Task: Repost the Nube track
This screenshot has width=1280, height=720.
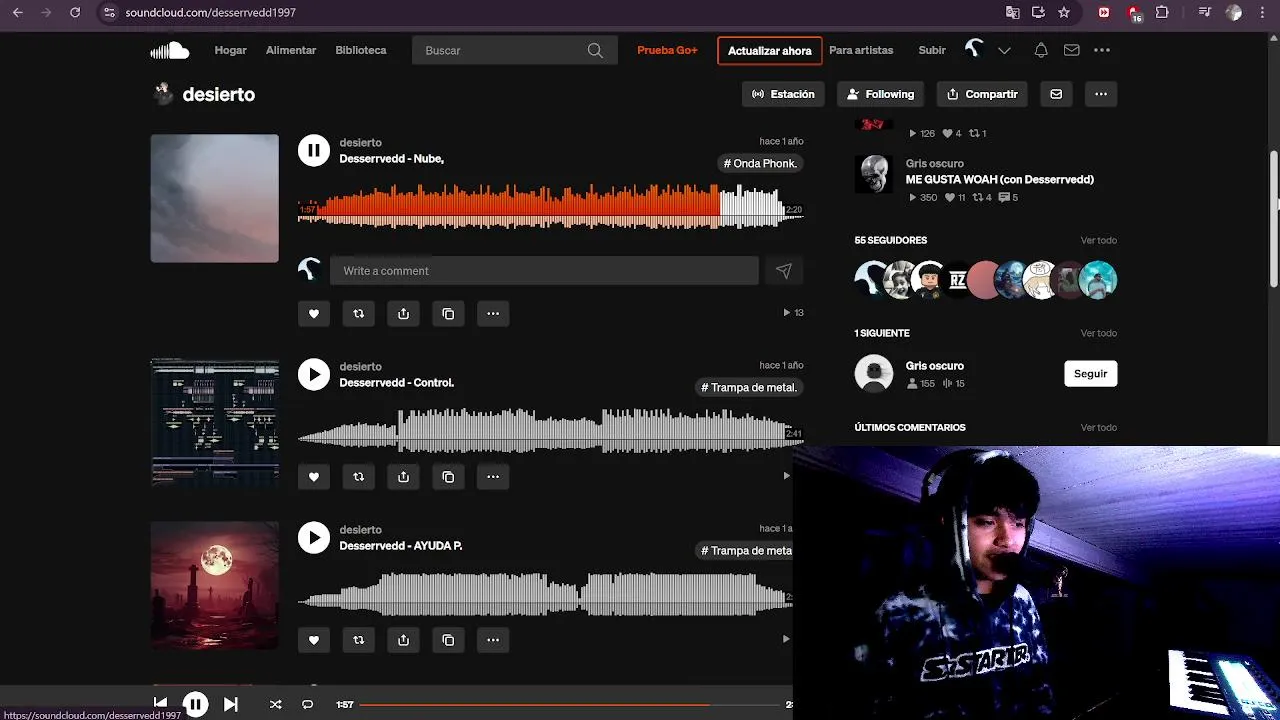Action: pyautogui.click(x=358, y=313)
